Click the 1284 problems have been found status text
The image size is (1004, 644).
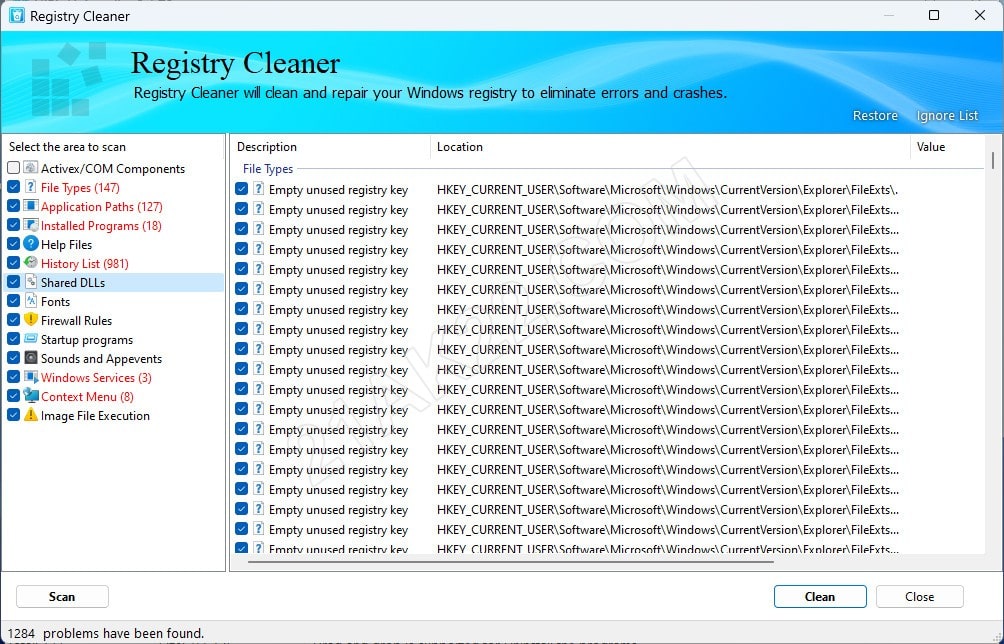coord(106,634)
